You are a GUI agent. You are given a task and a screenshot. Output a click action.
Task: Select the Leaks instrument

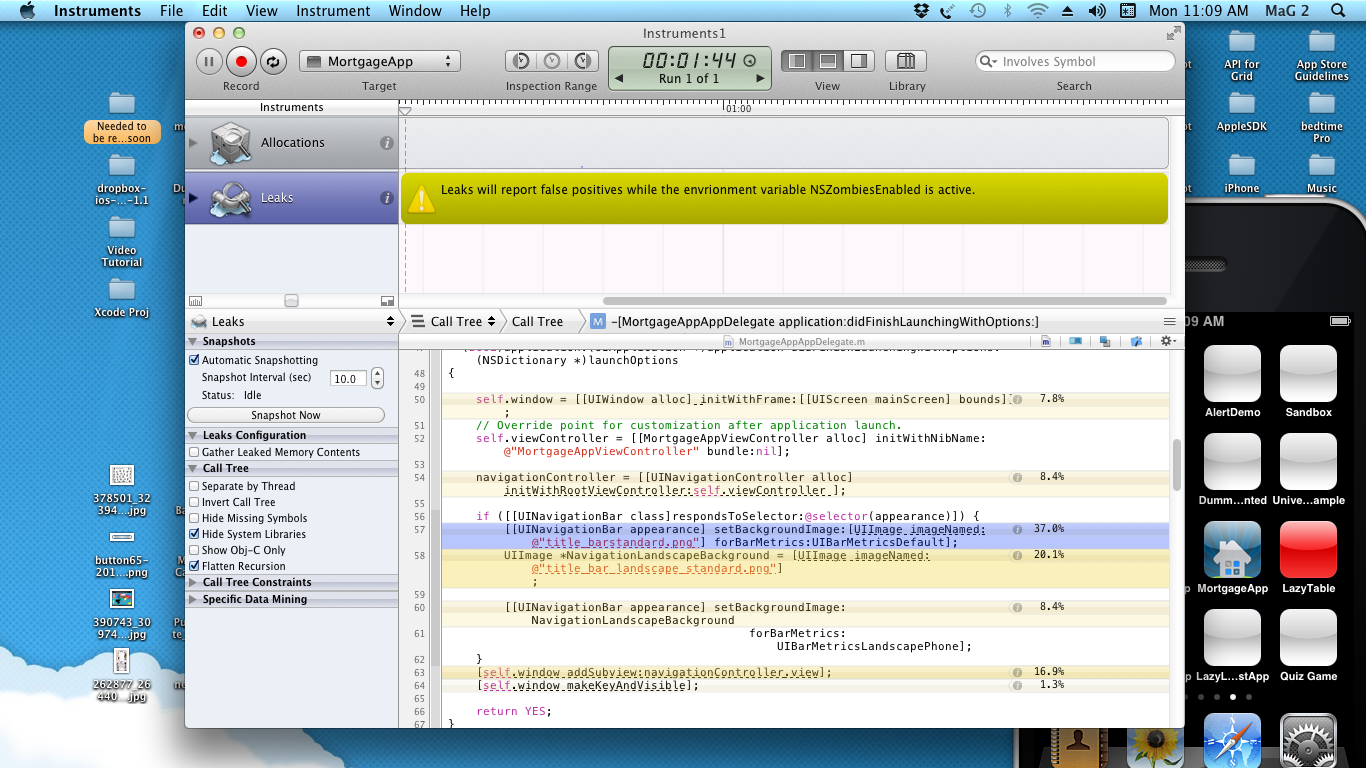[292, 198]
